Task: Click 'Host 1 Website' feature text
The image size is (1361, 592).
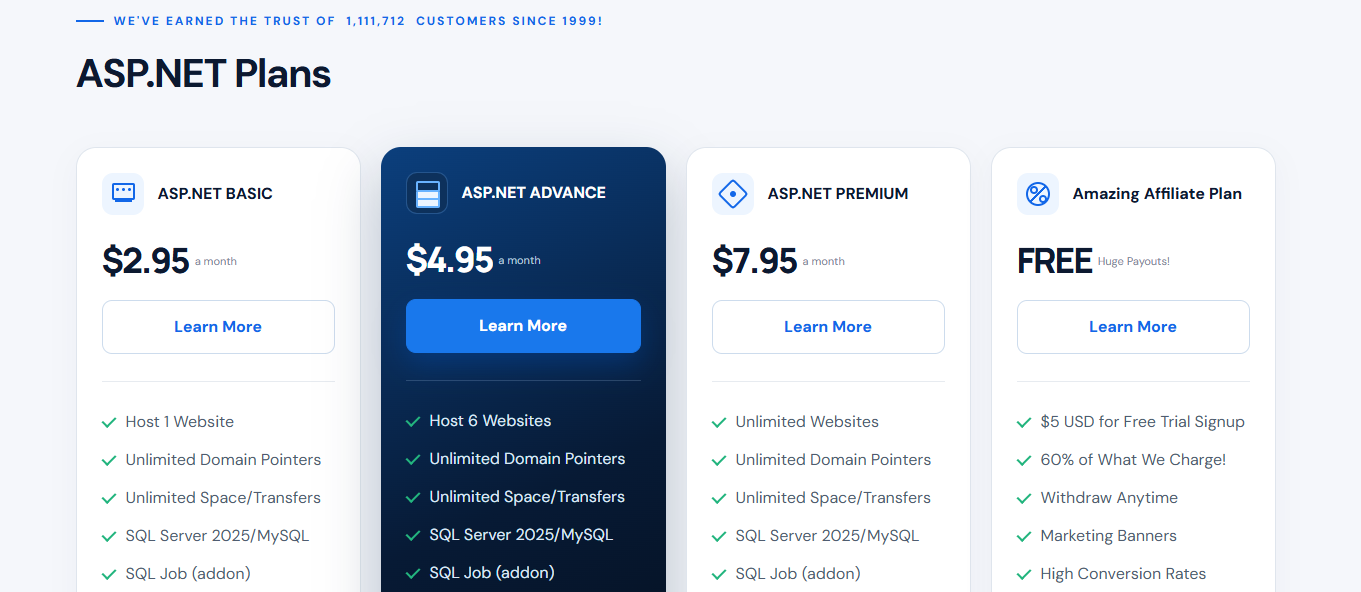Action: 180,422
